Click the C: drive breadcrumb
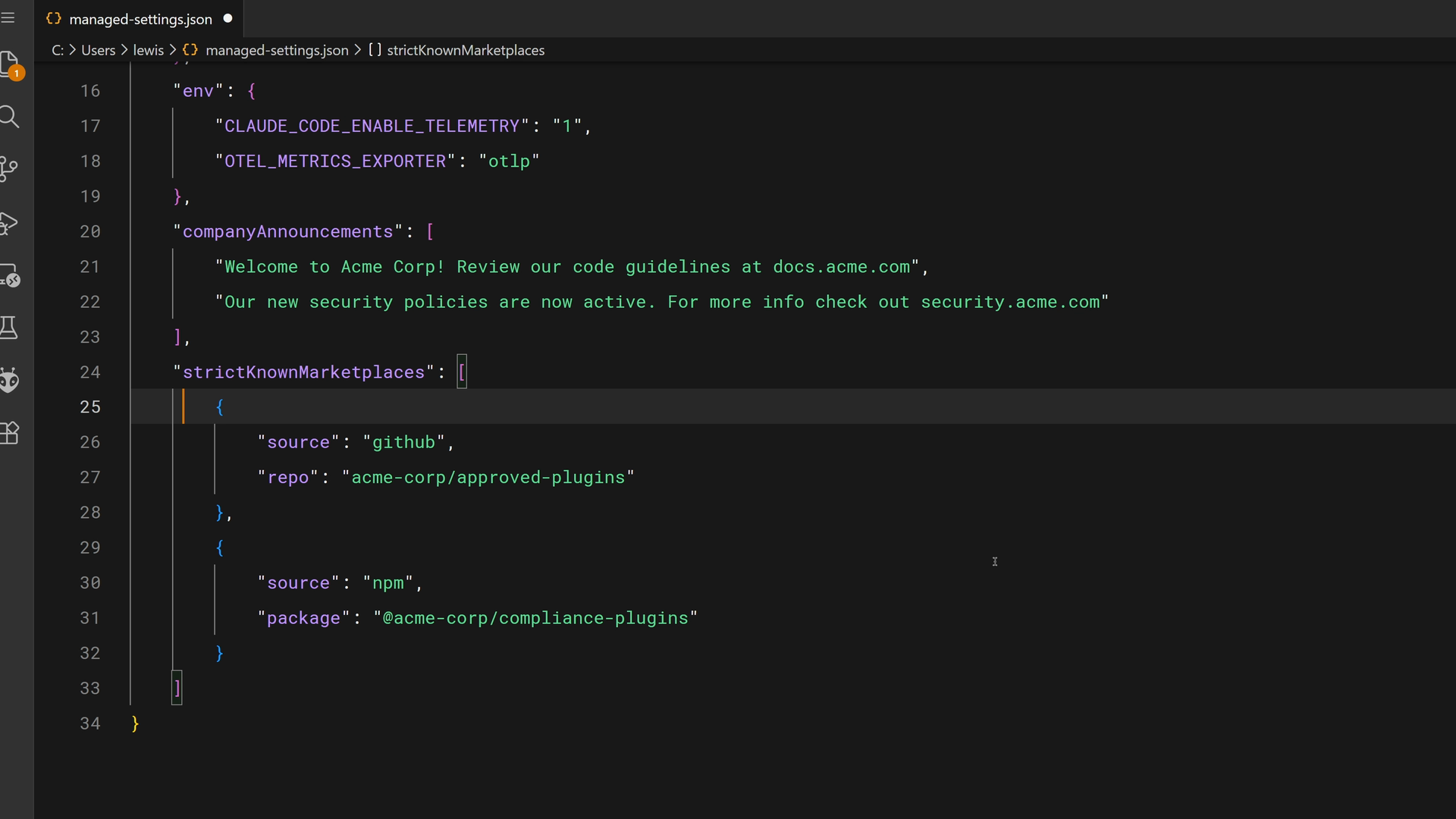The height and width of the screenshot is (819, 1456). [58, 50]
